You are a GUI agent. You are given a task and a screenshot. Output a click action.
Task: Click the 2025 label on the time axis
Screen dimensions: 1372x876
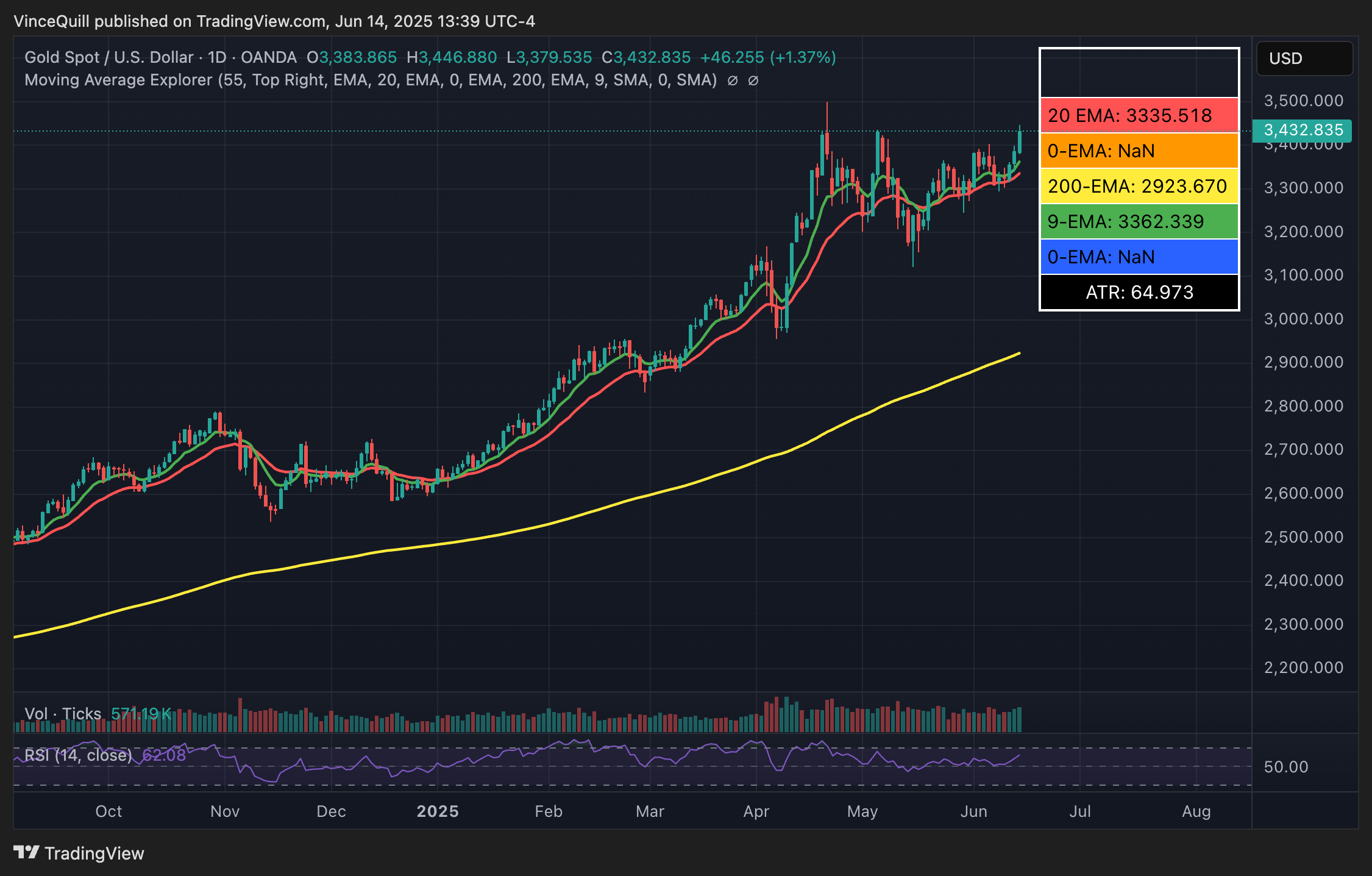(x=438, y=811)
